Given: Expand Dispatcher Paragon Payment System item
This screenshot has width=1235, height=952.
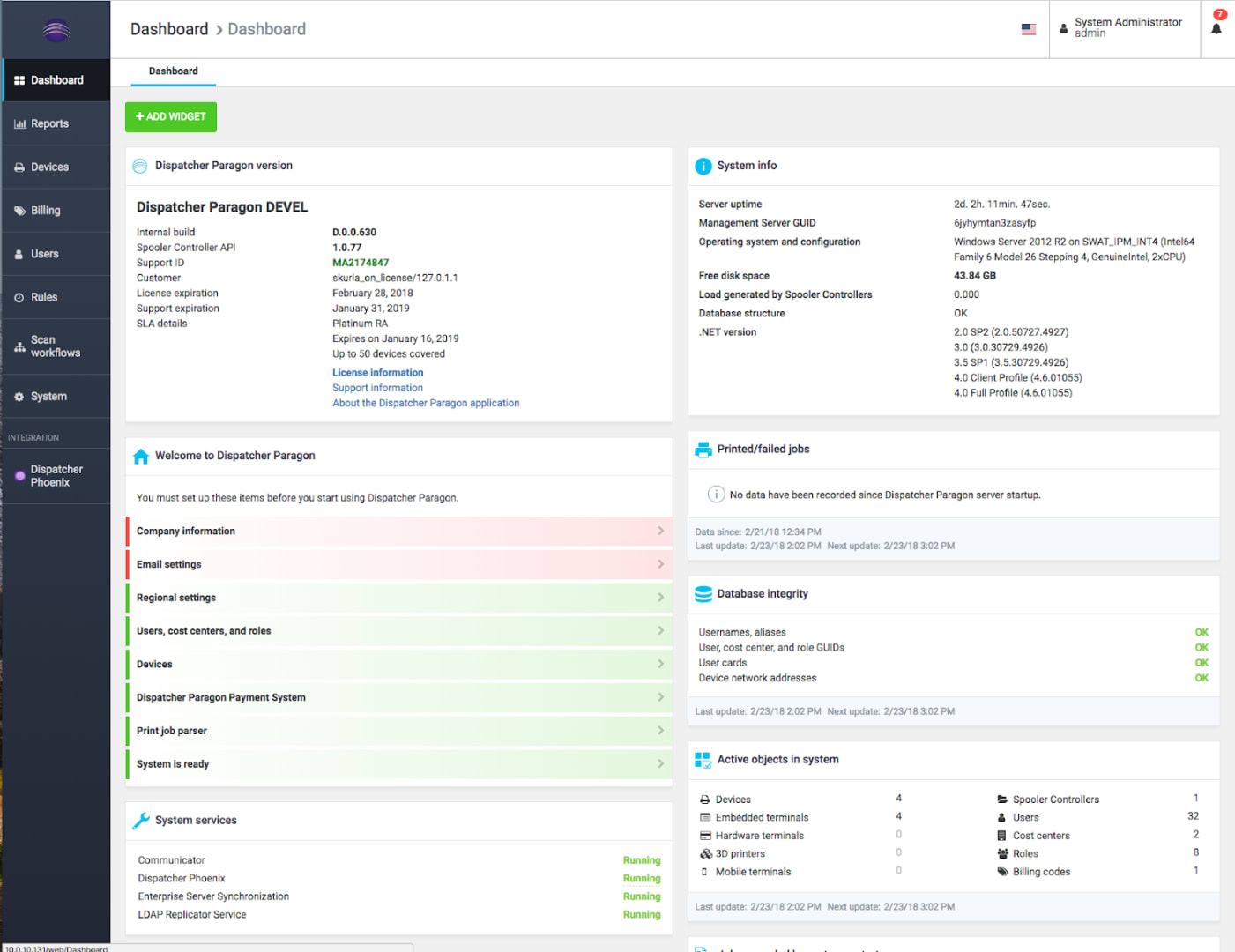Looking at the screenshot, I should (x=399, y=697).
